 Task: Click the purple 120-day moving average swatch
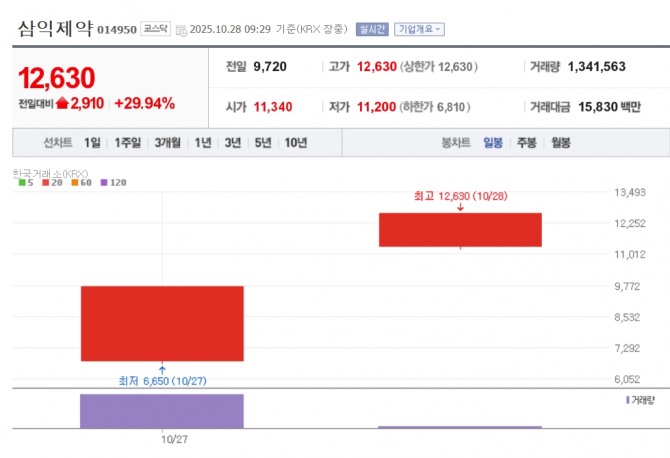tap(104, 183)
